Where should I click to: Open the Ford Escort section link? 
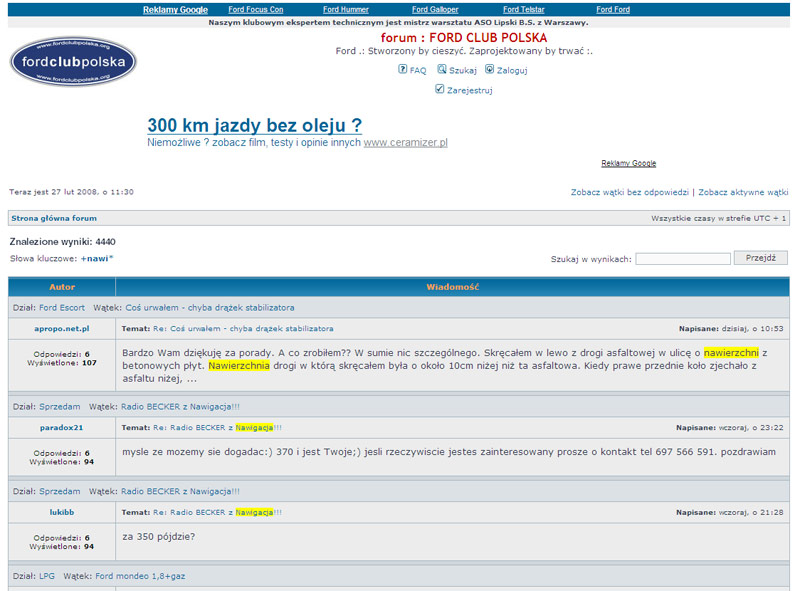pos(62,307)
